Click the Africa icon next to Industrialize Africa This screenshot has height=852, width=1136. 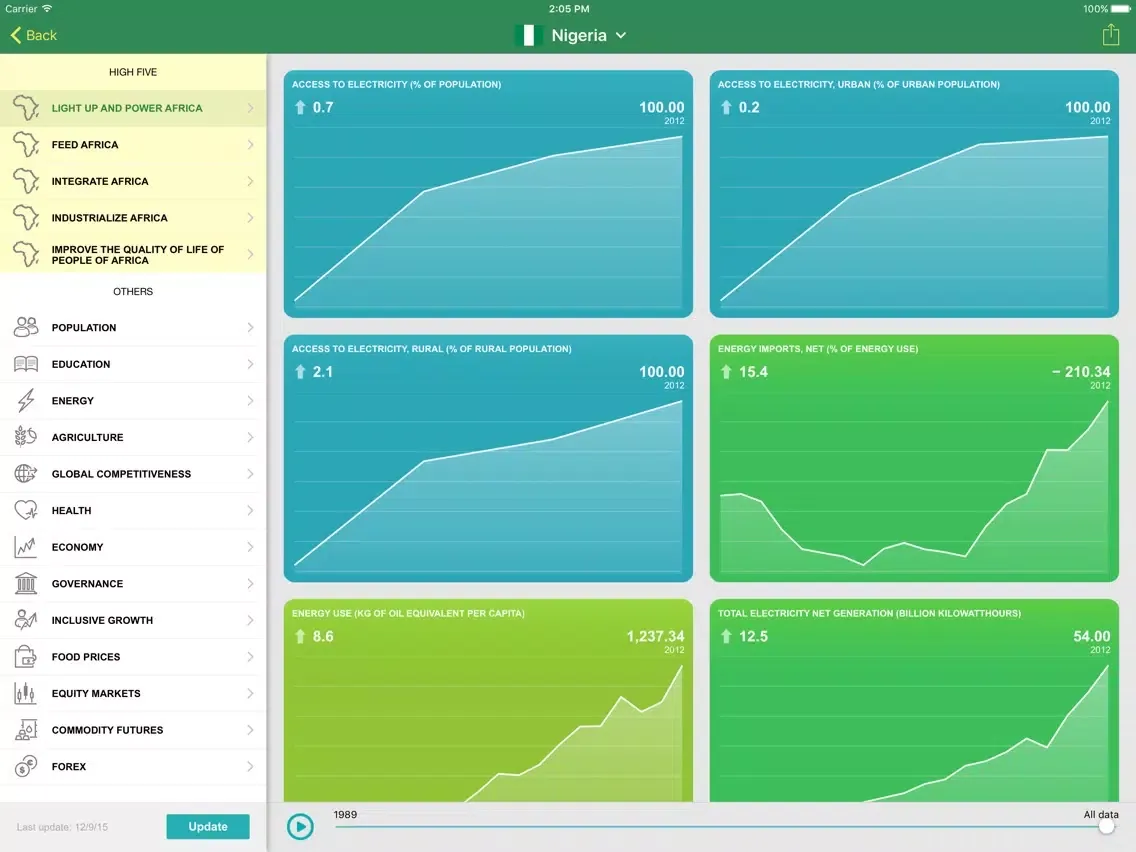[x=26, y=217]
